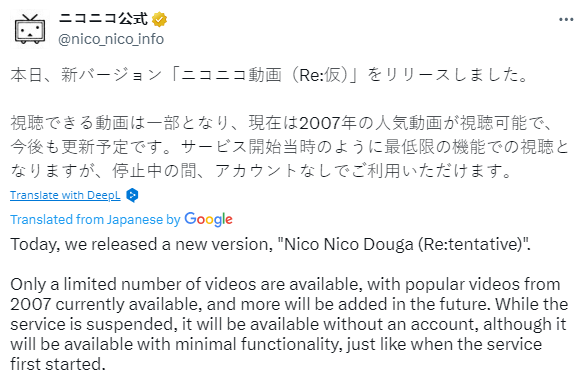Click the English sentence starting with Today
The width and height of the screenshot is (583, 391).
[x=270, y=245]
